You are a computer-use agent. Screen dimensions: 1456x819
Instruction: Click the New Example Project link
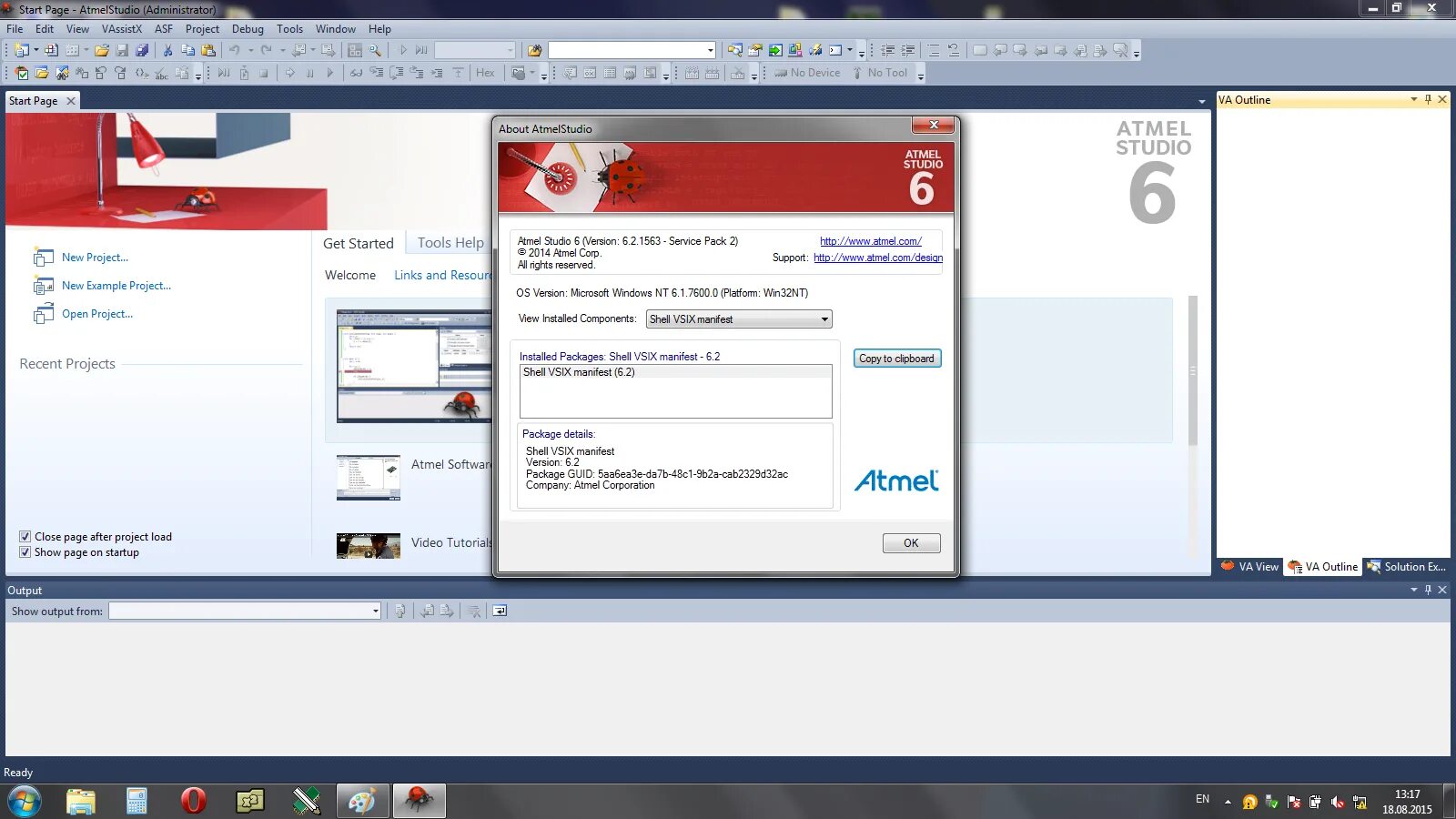click(x=116, y=286)
